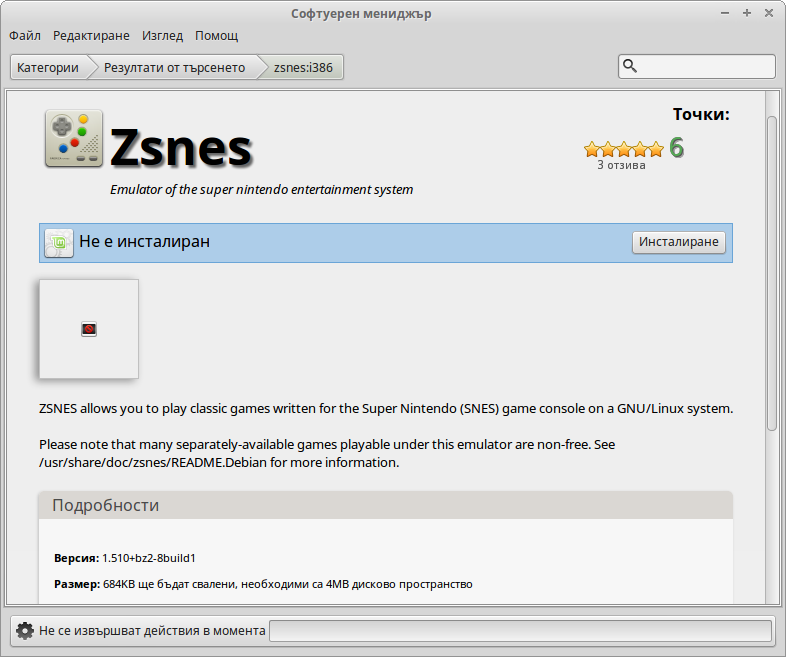Return to Резултати от търсенето breadcrumb
The height and width of the screenshot is (657, 786).
point(174,67)
